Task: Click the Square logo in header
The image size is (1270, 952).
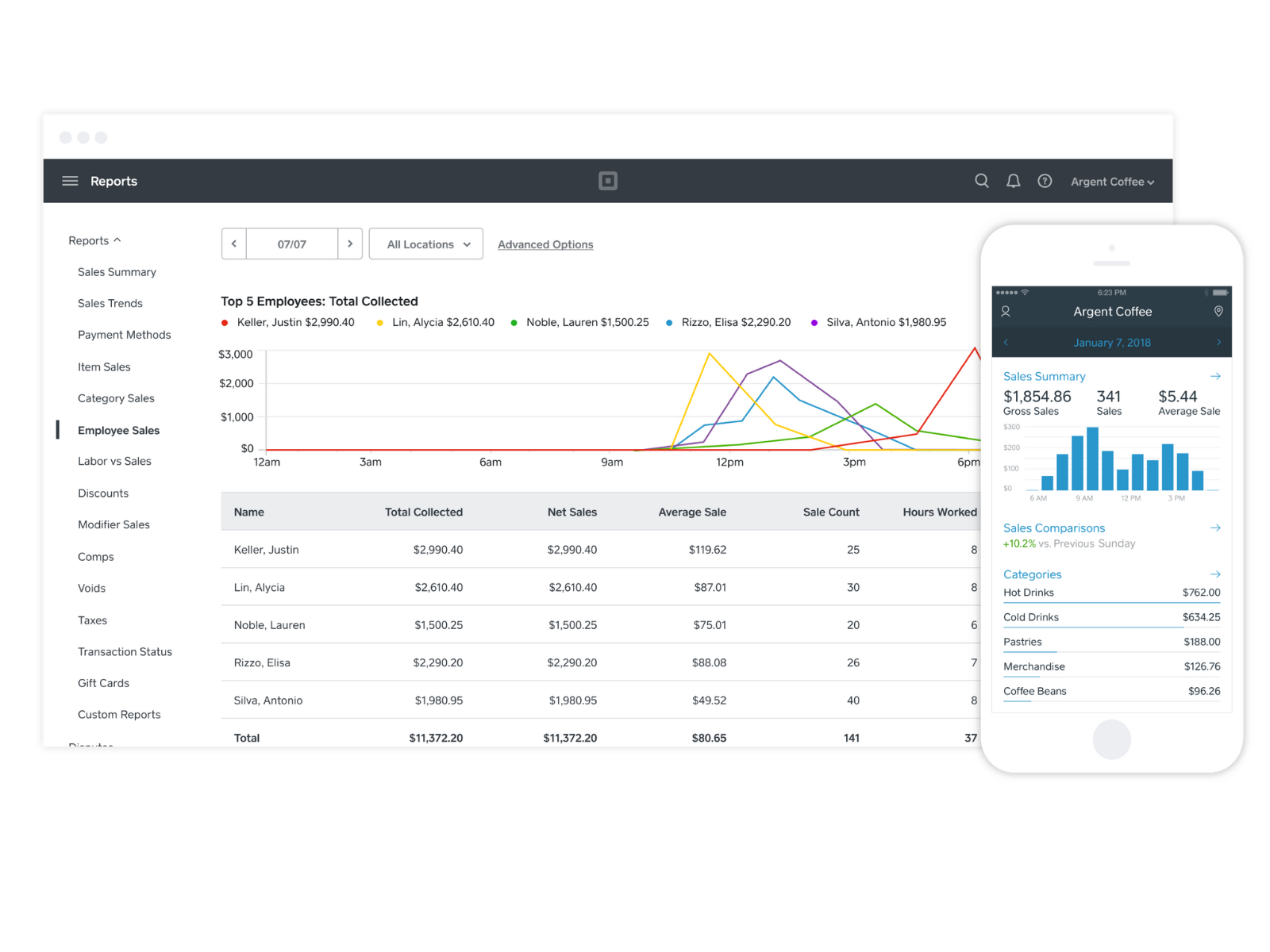Action: 608,181
